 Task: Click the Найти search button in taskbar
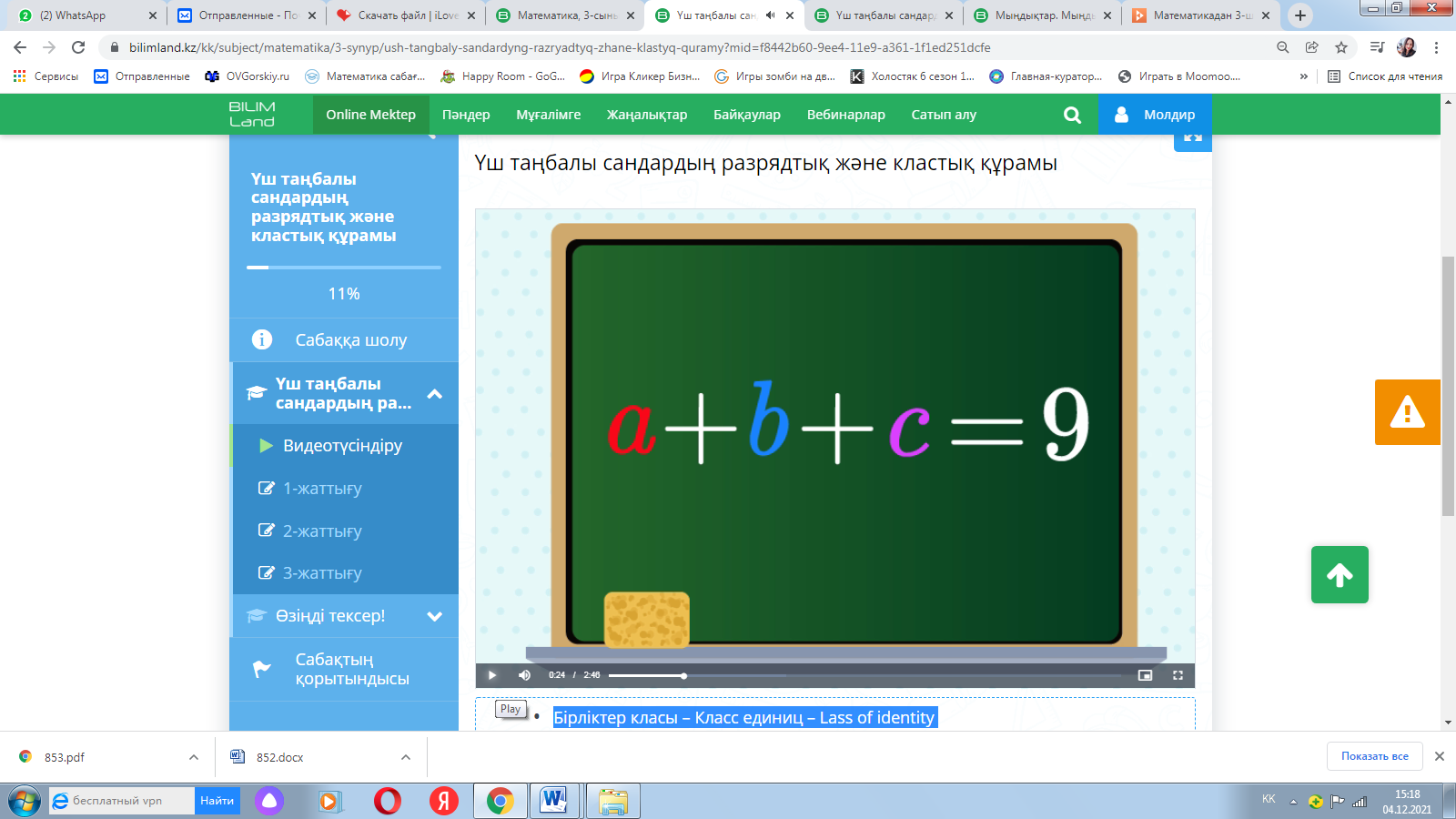217,801
